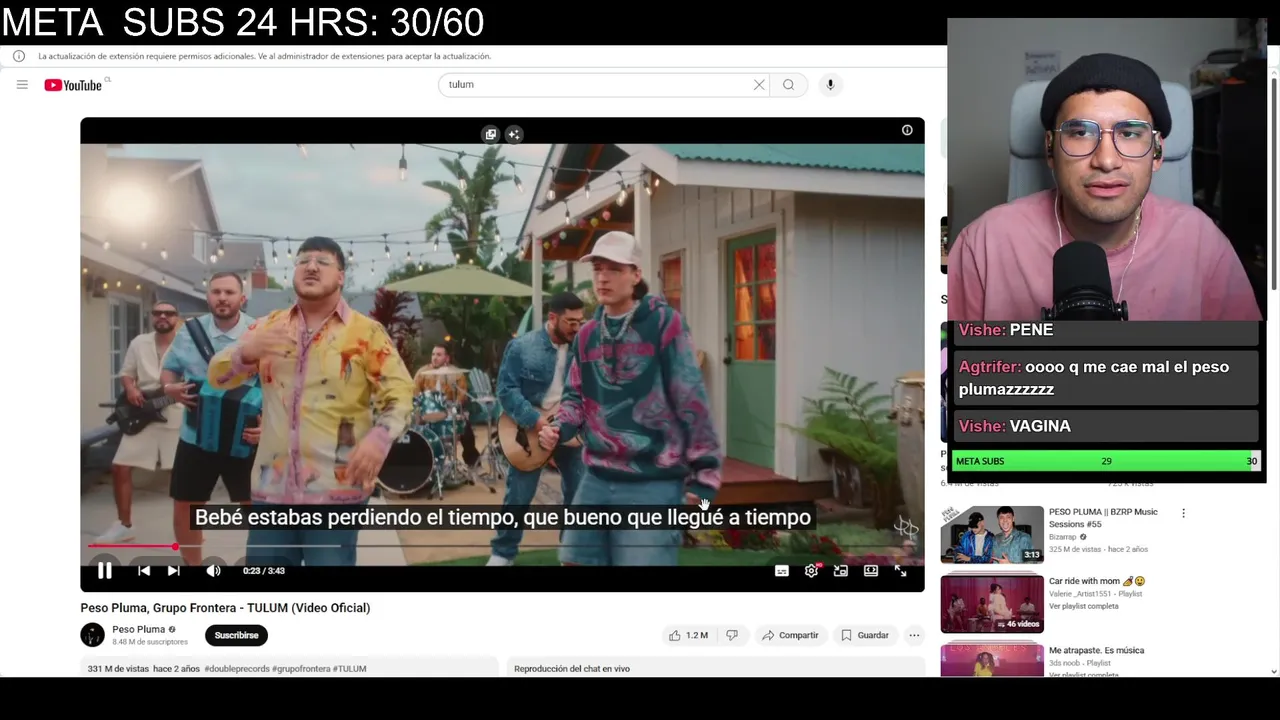Subscribe with the Suscribirse button
1280x720 pixels.
pyautogui.click(x=237, y=635)
